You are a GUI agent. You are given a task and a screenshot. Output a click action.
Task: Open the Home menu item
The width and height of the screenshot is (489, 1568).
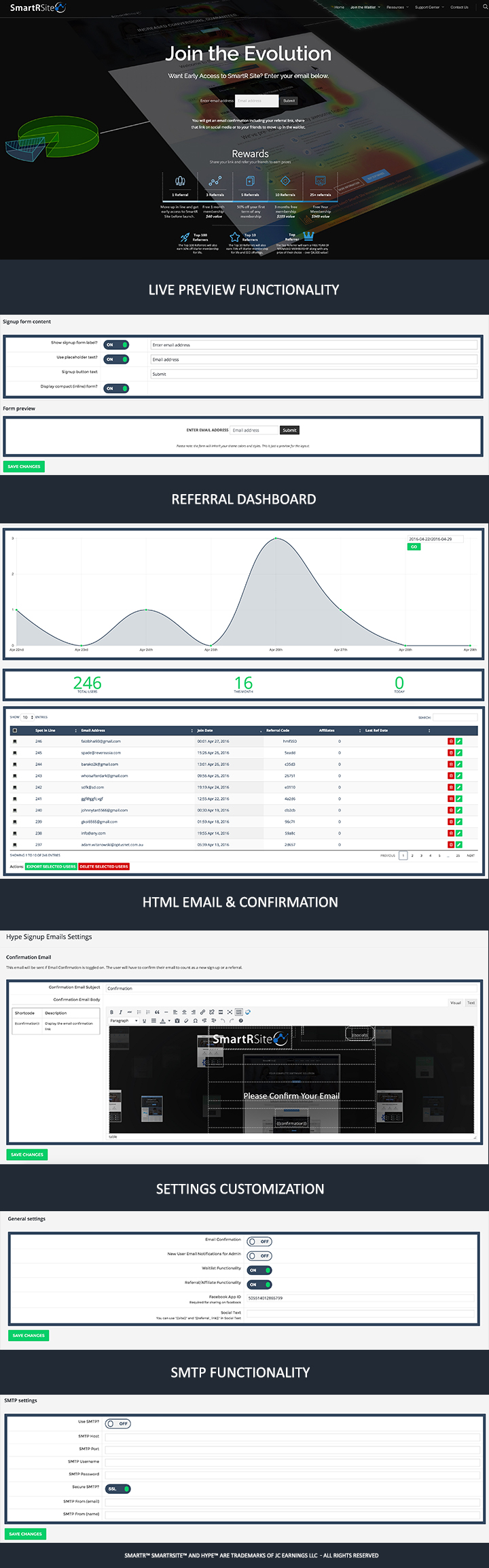point(339,7)
